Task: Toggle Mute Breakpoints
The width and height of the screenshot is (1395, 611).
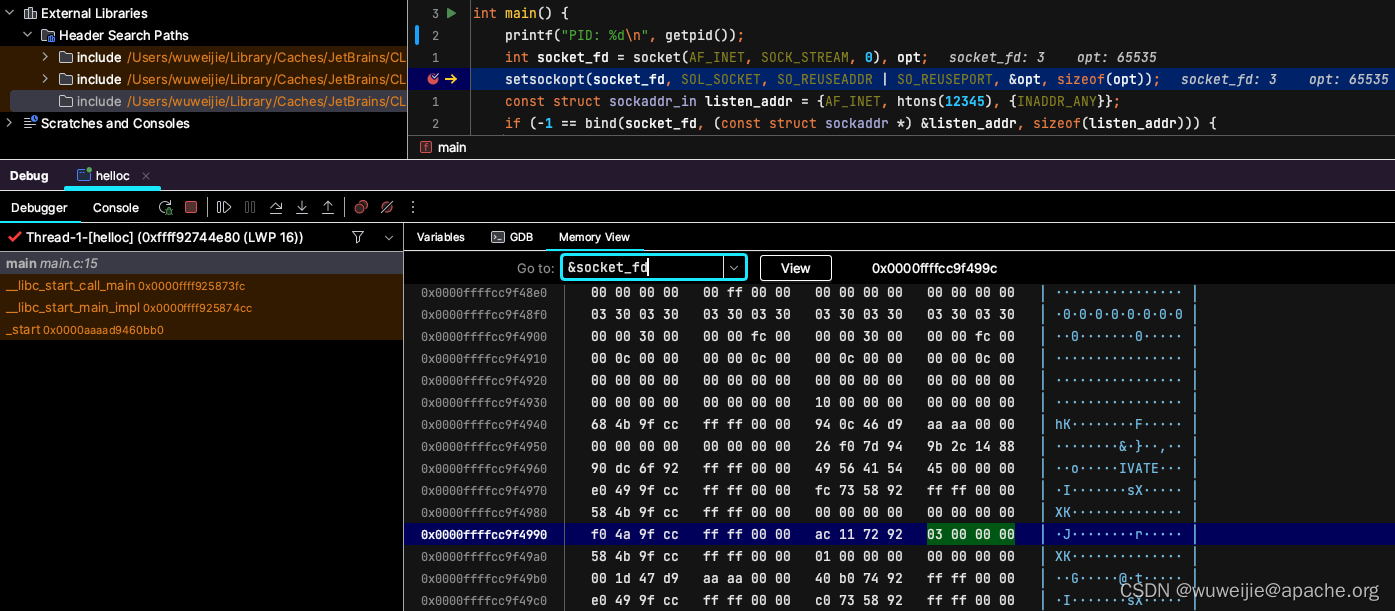Action: pyautogui.click(x=387, y=207)
